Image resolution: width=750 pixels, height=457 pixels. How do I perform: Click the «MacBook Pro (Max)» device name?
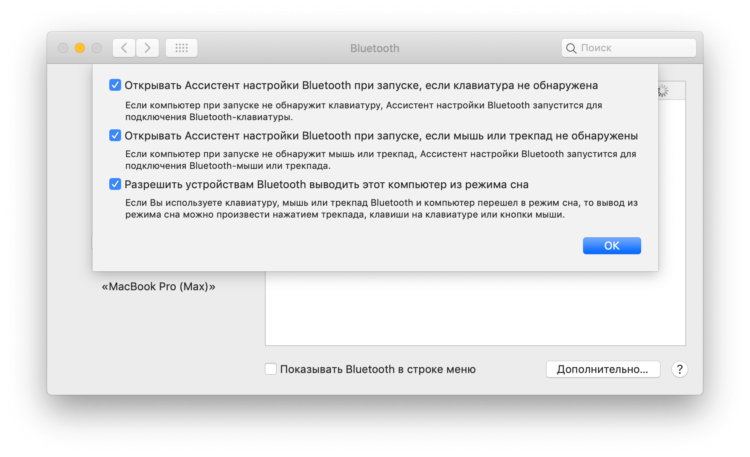pos(158,287)
